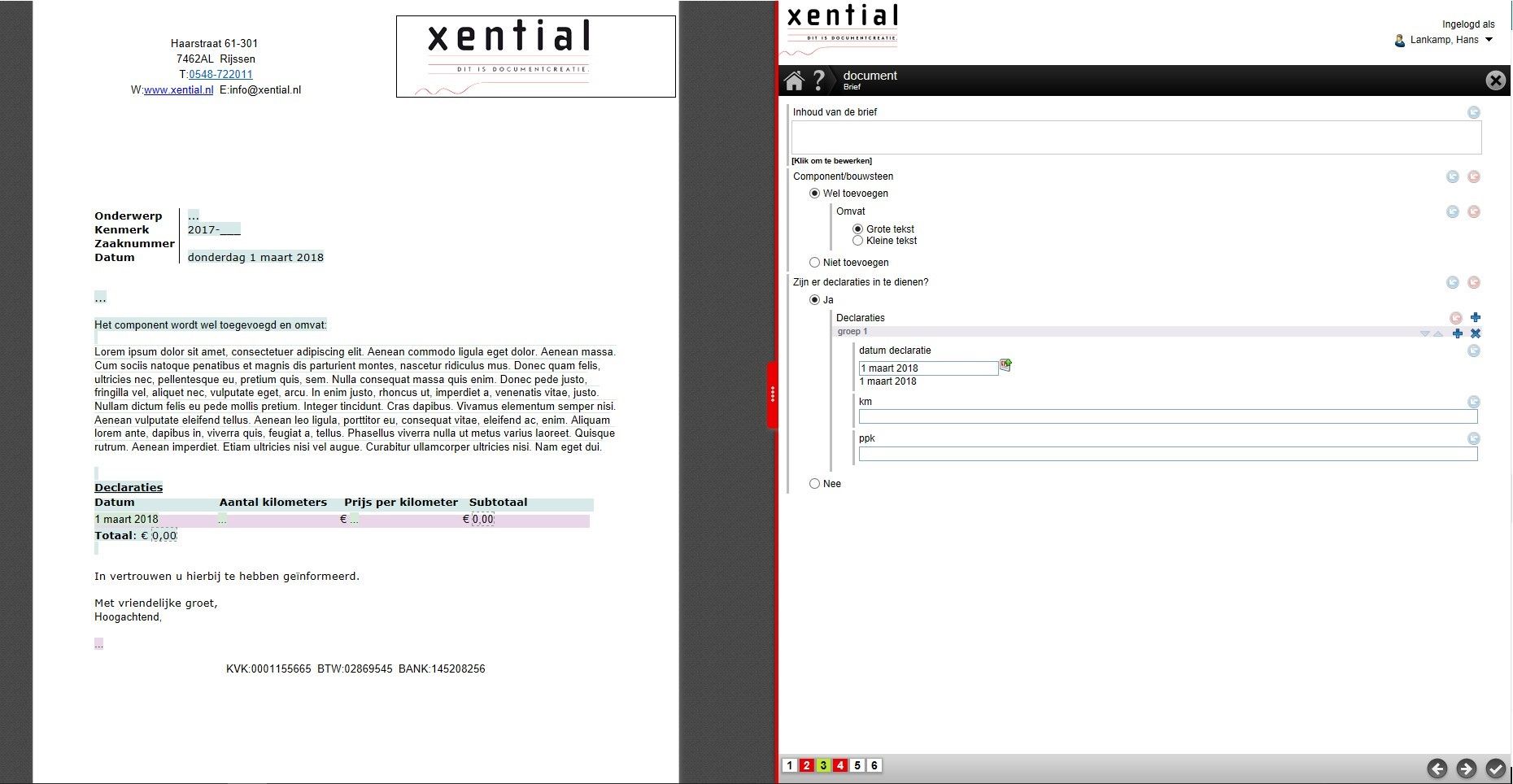Image resolution: width=1513 pixels, height=784 pixels.
Task: Move groep 1 down with the down triangle
Action: 1424,333
